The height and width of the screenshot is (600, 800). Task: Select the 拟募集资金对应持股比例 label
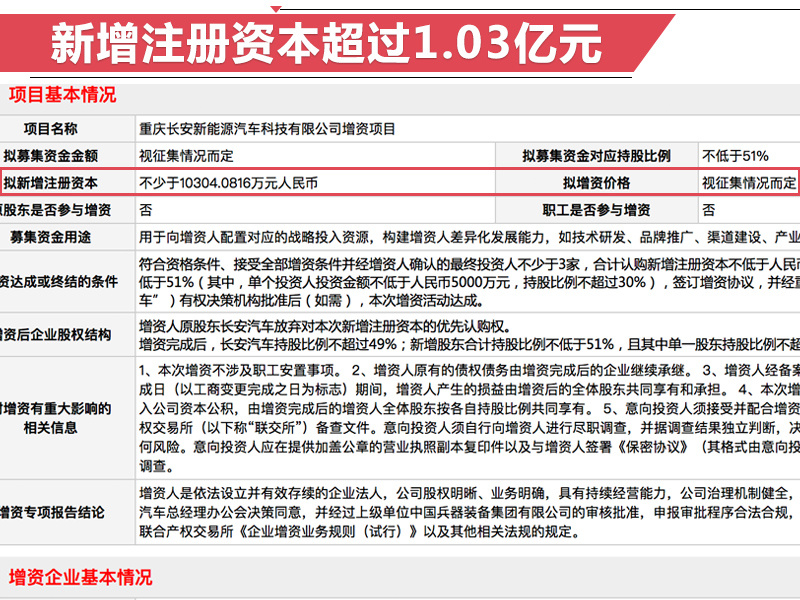click(596, 156)
